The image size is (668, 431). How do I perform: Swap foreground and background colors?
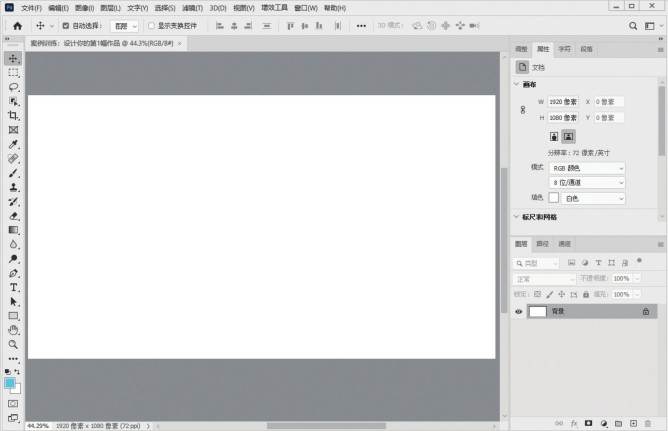(17, 372)
